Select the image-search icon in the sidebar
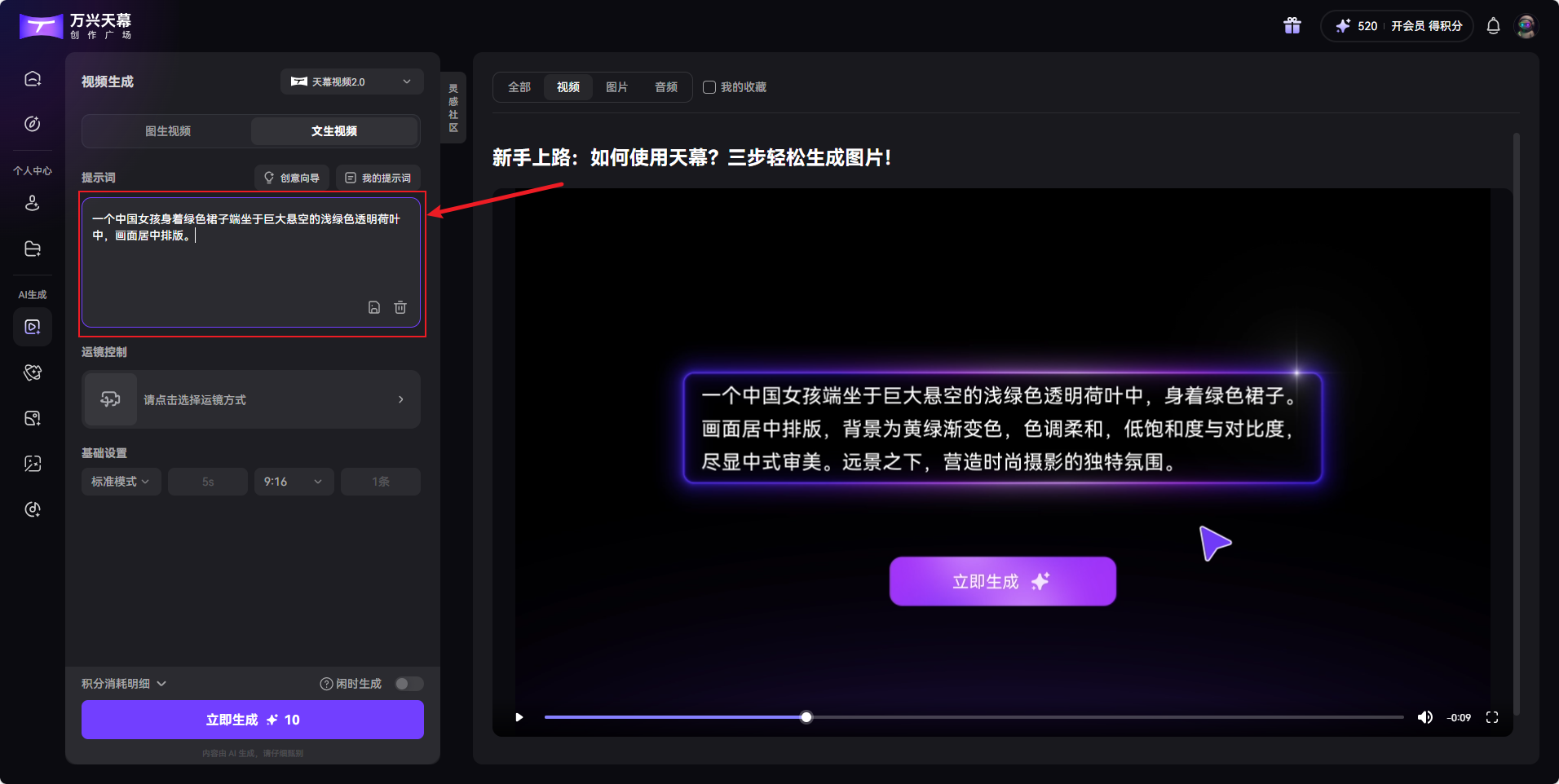 pos(33,418)
